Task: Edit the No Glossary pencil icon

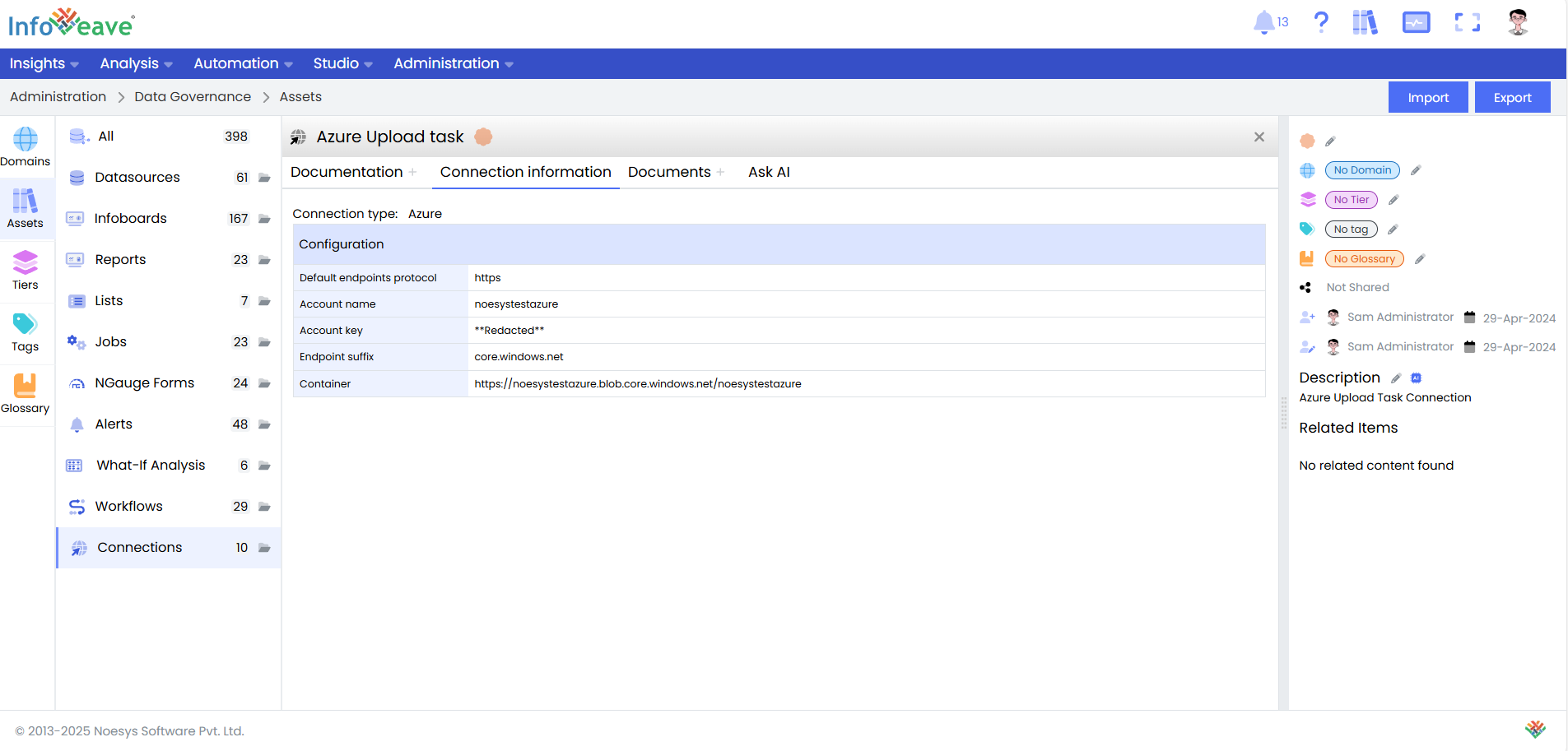Action: coord(1420,259)
